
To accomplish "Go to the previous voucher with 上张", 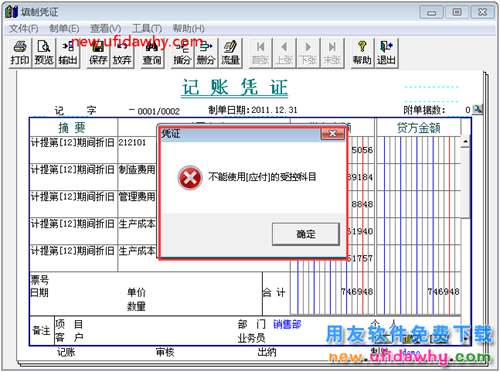I will pos(284,53).
